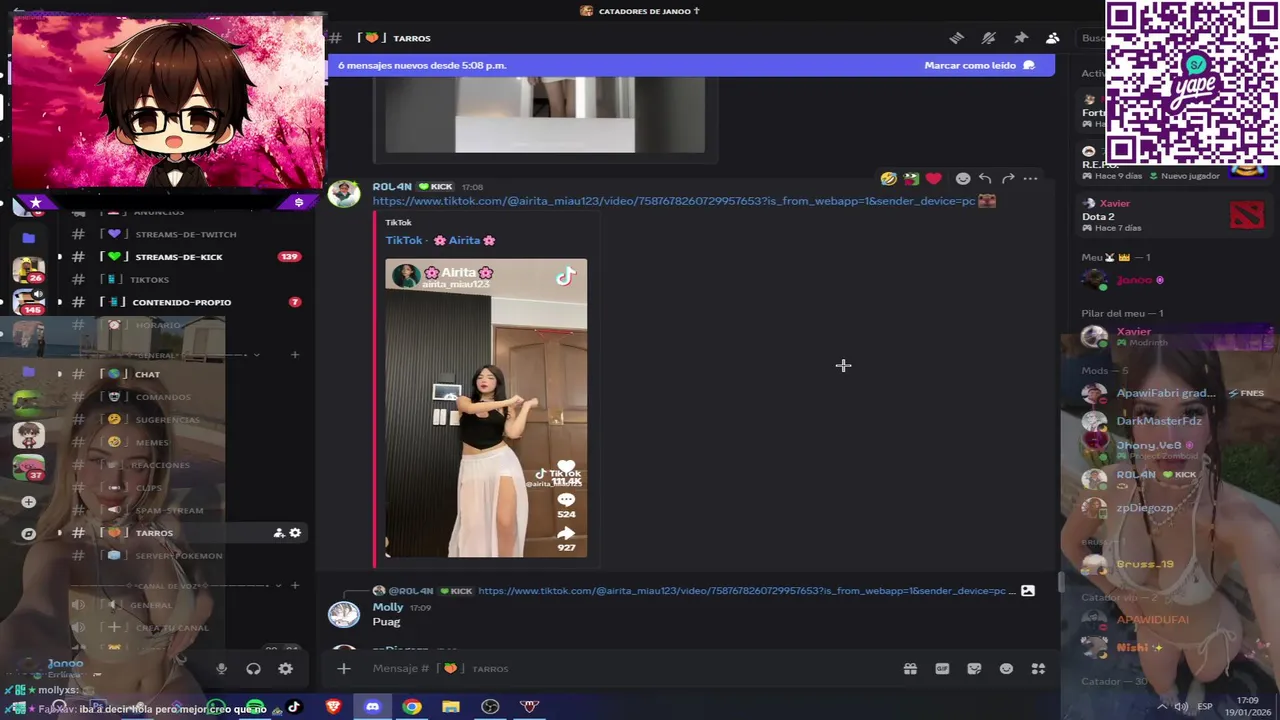Open the emoji picker in message bar

(1006, 668)
